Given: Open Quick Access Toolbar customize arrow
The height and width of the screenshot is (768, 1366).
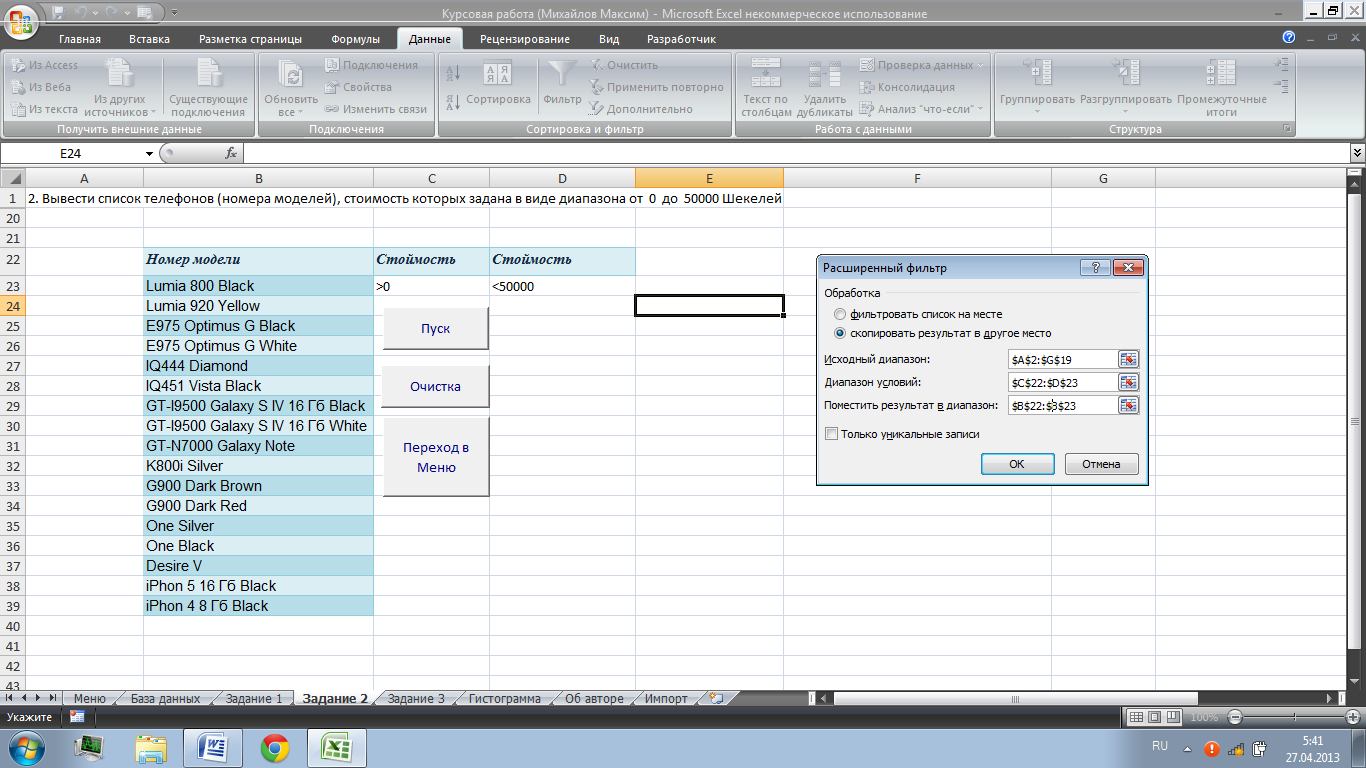Looking at the screenshot, I should (x=175, y=14).
